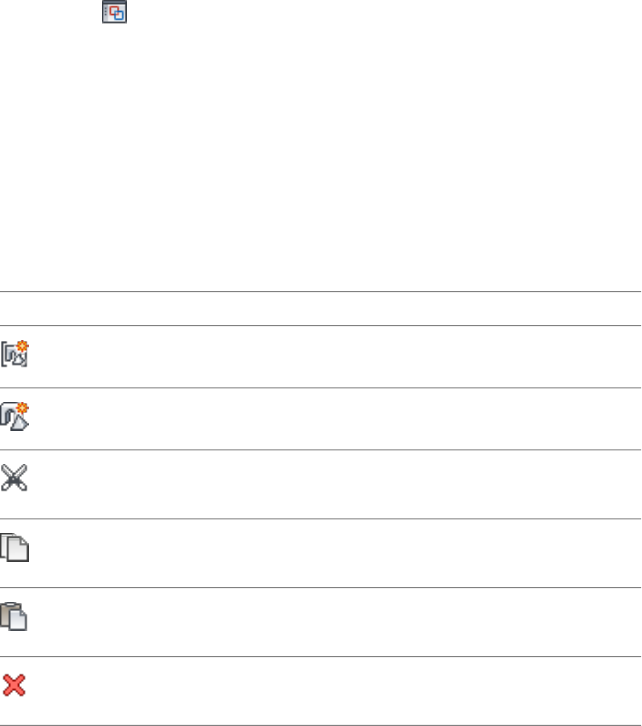This screenshot has width=642, height=726.
Task: Click the pipe-shaped new-item icon with orange star
Action: coord(15,417)
